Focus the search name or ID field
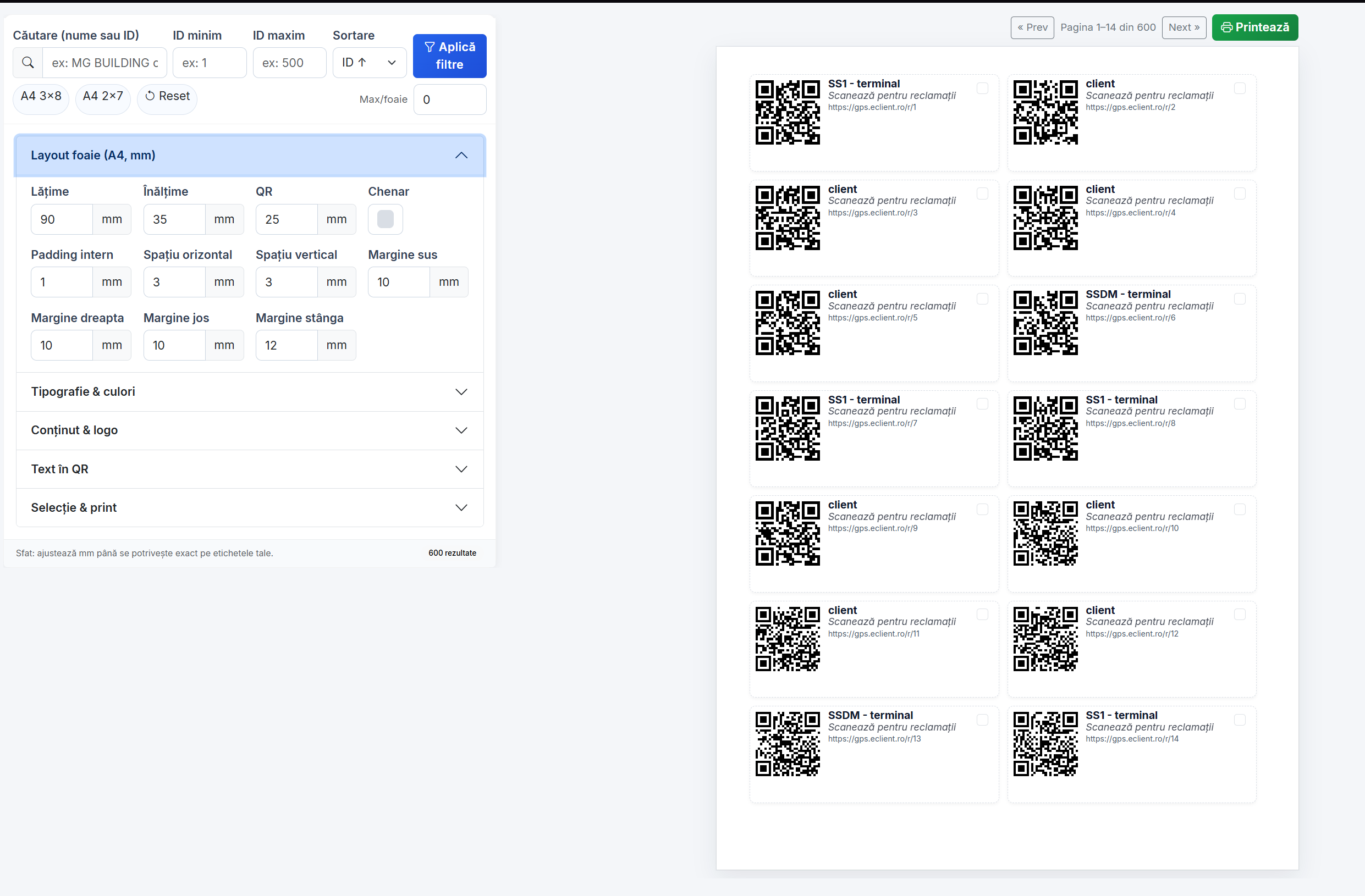Screen dimensions: 1365x896 point(104,63)
